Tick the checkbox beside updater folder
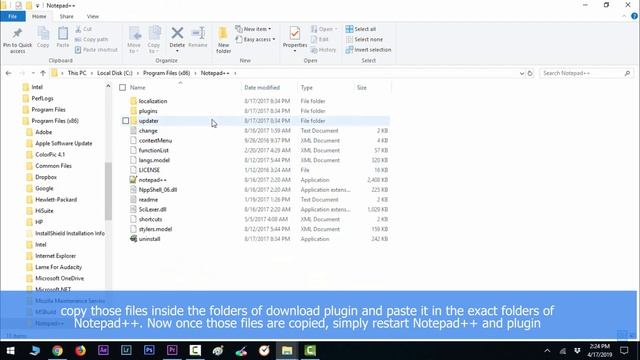640x360 pixels. click(x=125, y=121)
